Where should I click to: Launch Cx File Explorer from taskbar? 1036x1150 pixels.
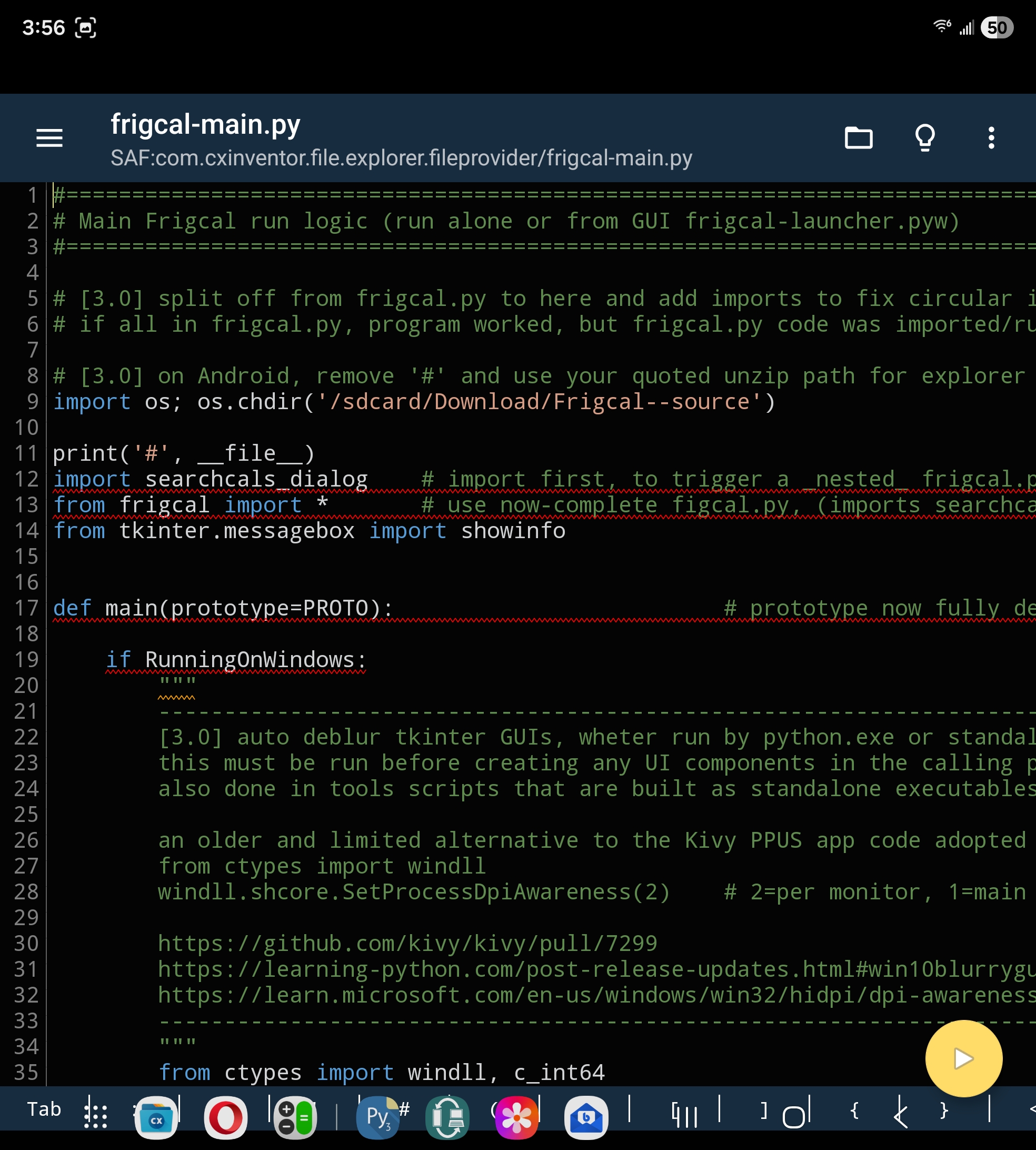pos(156,1118)
